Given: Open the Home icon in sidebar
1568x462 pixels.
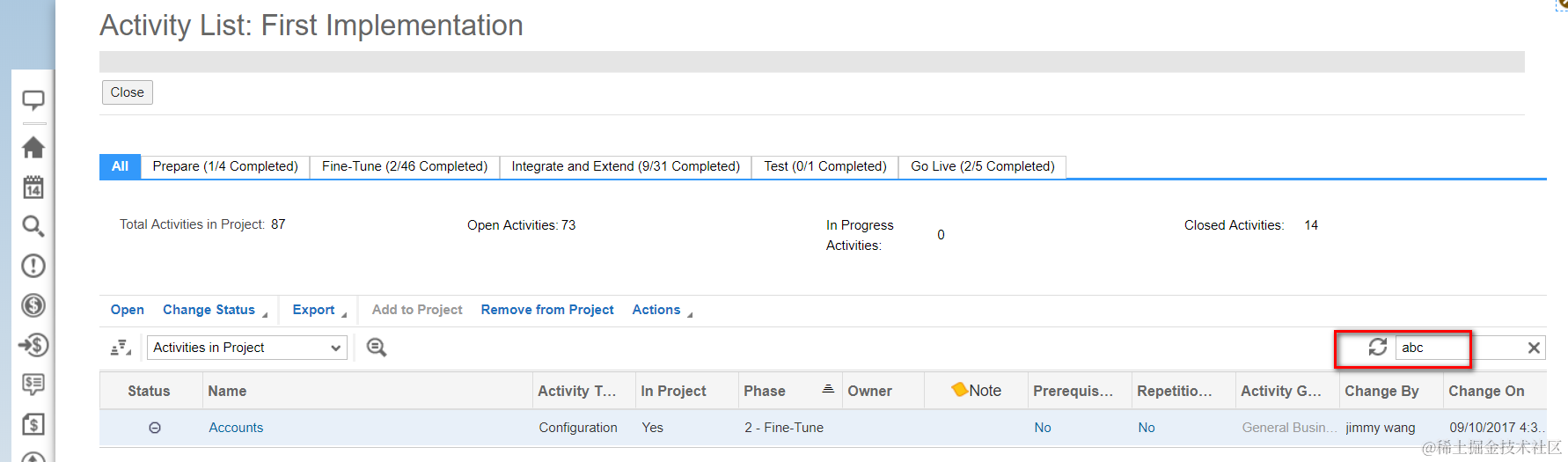Looking at the screenshot, I should tap(33, 147).
